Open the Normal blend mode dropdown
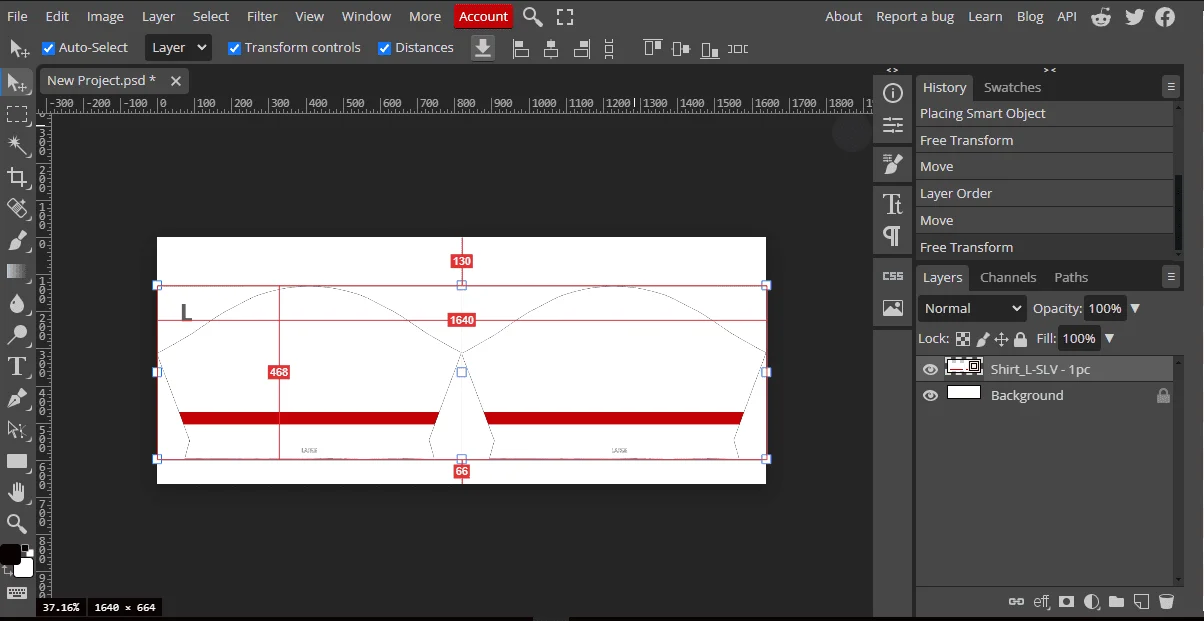 (972, 308)
